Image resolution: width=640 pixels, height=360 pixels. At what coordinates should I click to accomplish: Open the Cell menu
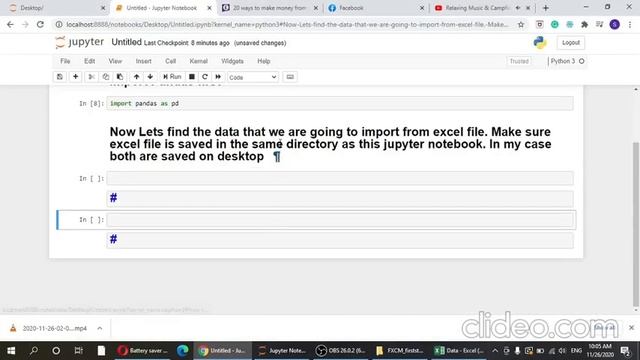[170, 61]
